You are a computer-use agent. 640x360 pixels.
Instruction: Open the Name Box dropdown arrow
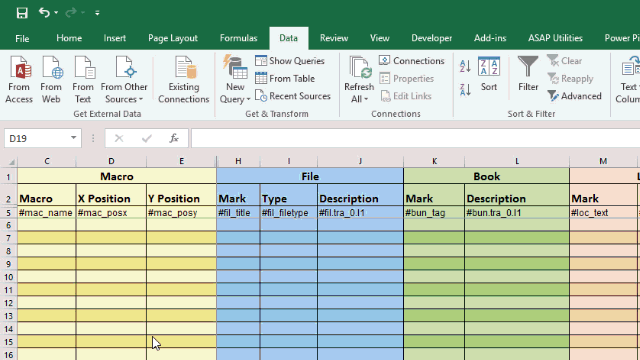coord(73,138)
